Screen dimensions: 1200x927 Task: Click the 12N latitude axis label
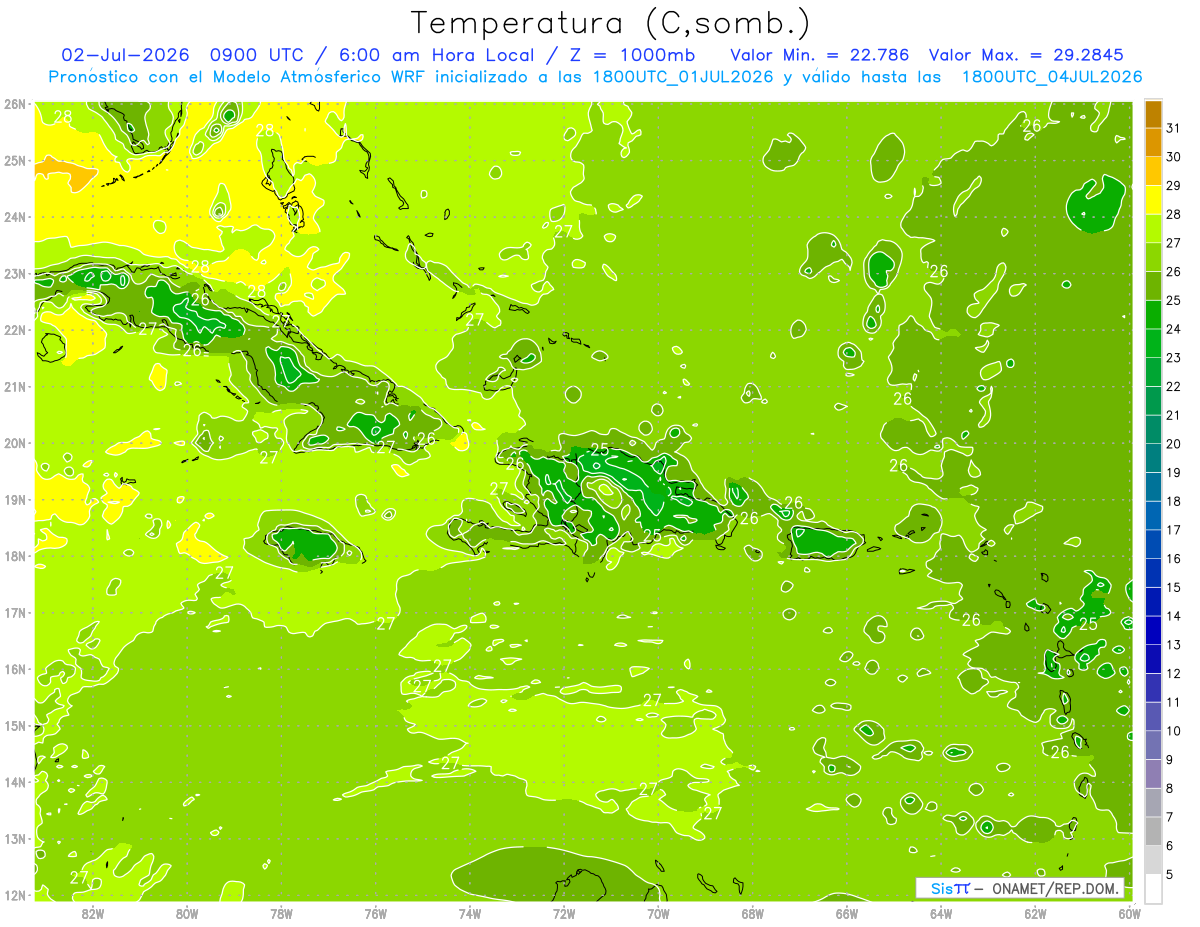click(14, 895)
